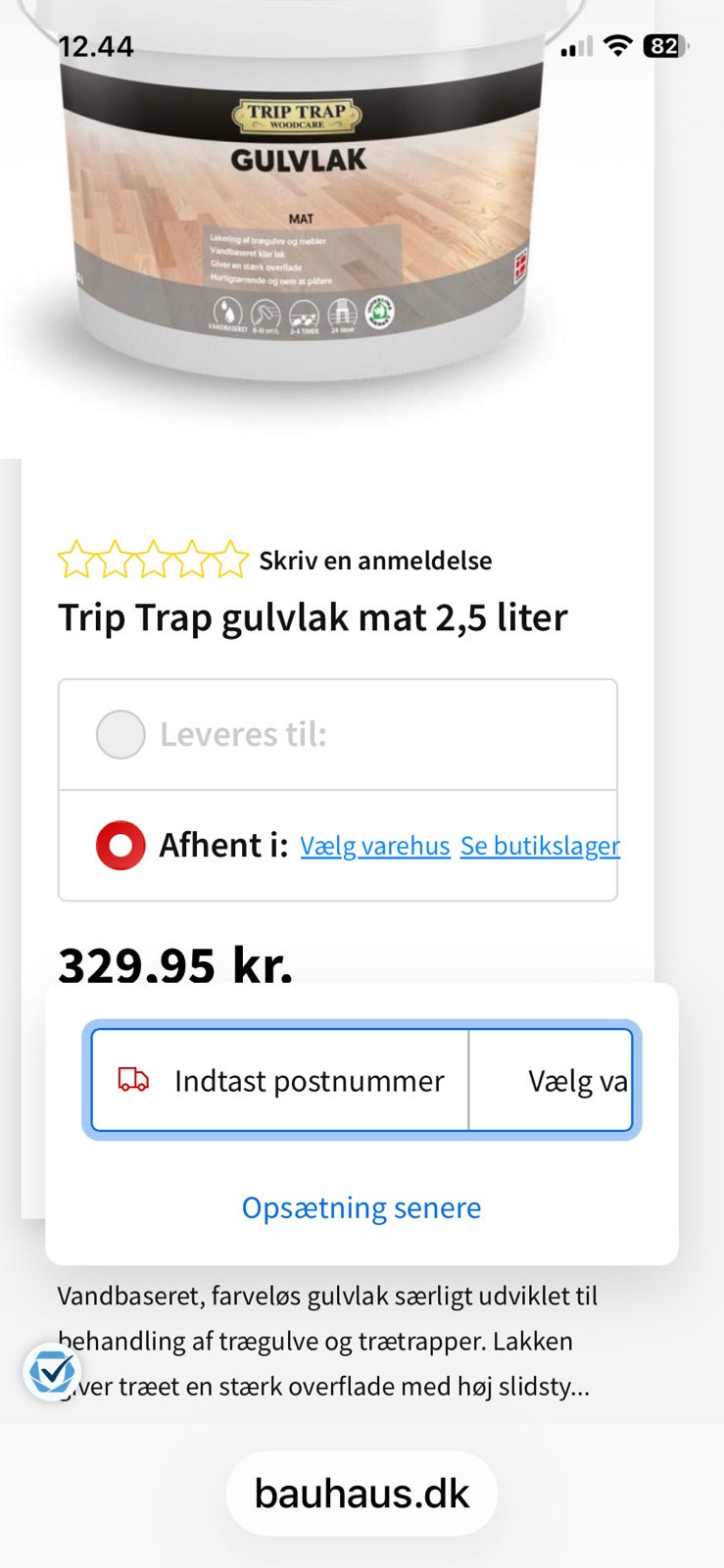
Task: Select the first rating star
Action: tap(75, 560)
